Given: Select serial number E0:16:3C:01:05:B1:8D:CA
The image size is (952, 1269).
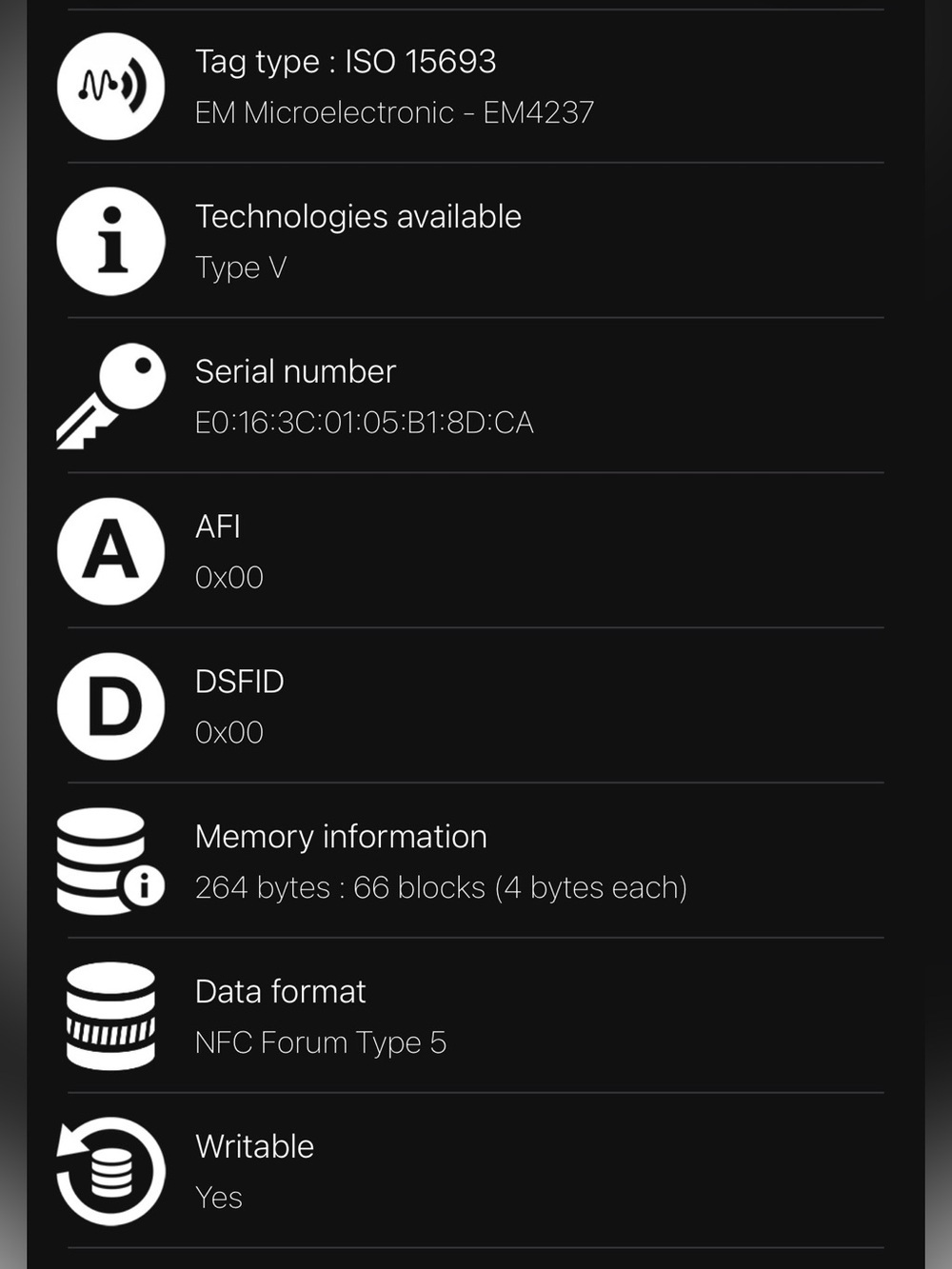Looking at the screenshot, I should (364, 423).
